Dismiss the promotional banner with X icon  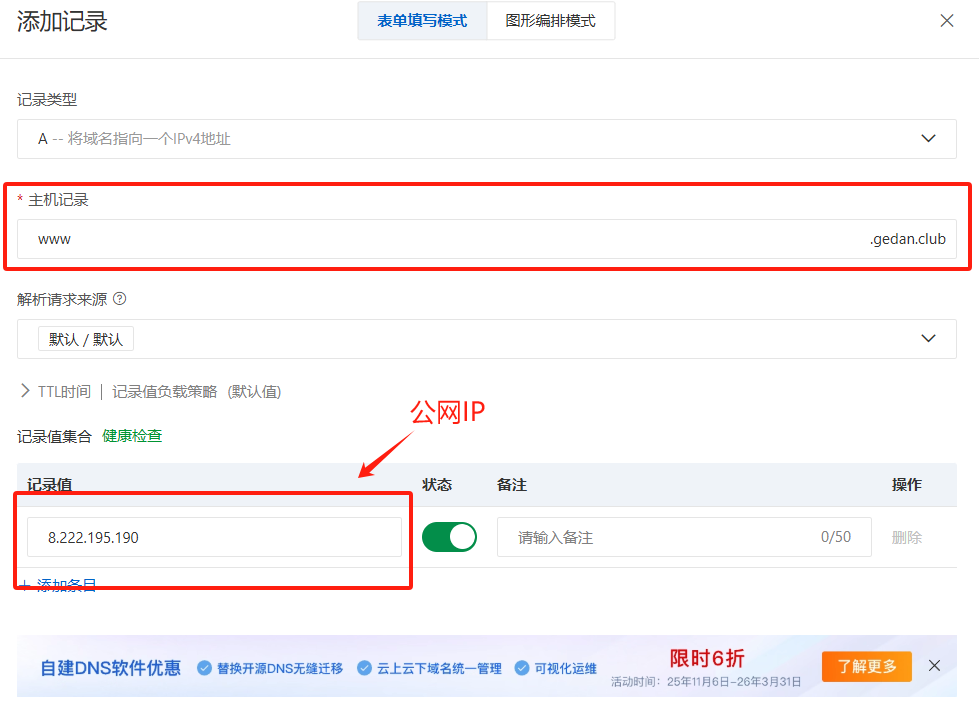(x=934, y=666)
